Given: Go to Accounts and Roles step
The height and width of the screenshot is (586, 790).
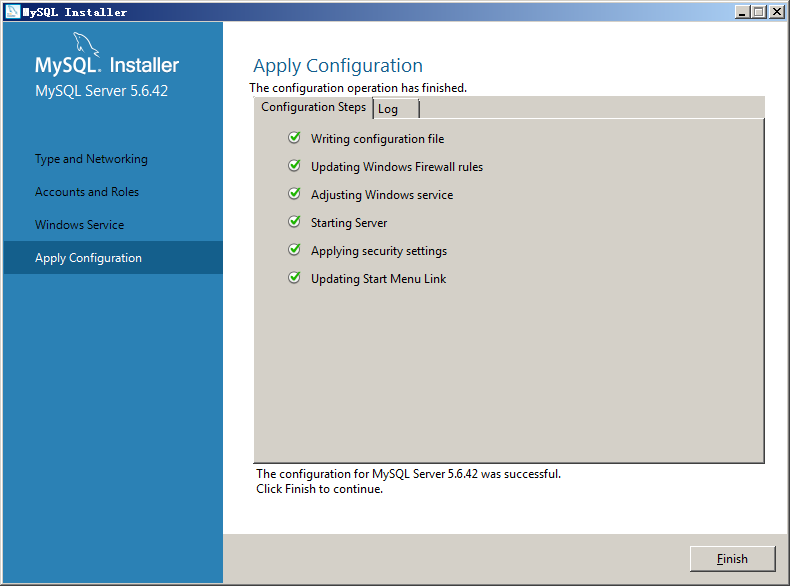Looking at the screenshot, I should (x=87, y=192).
